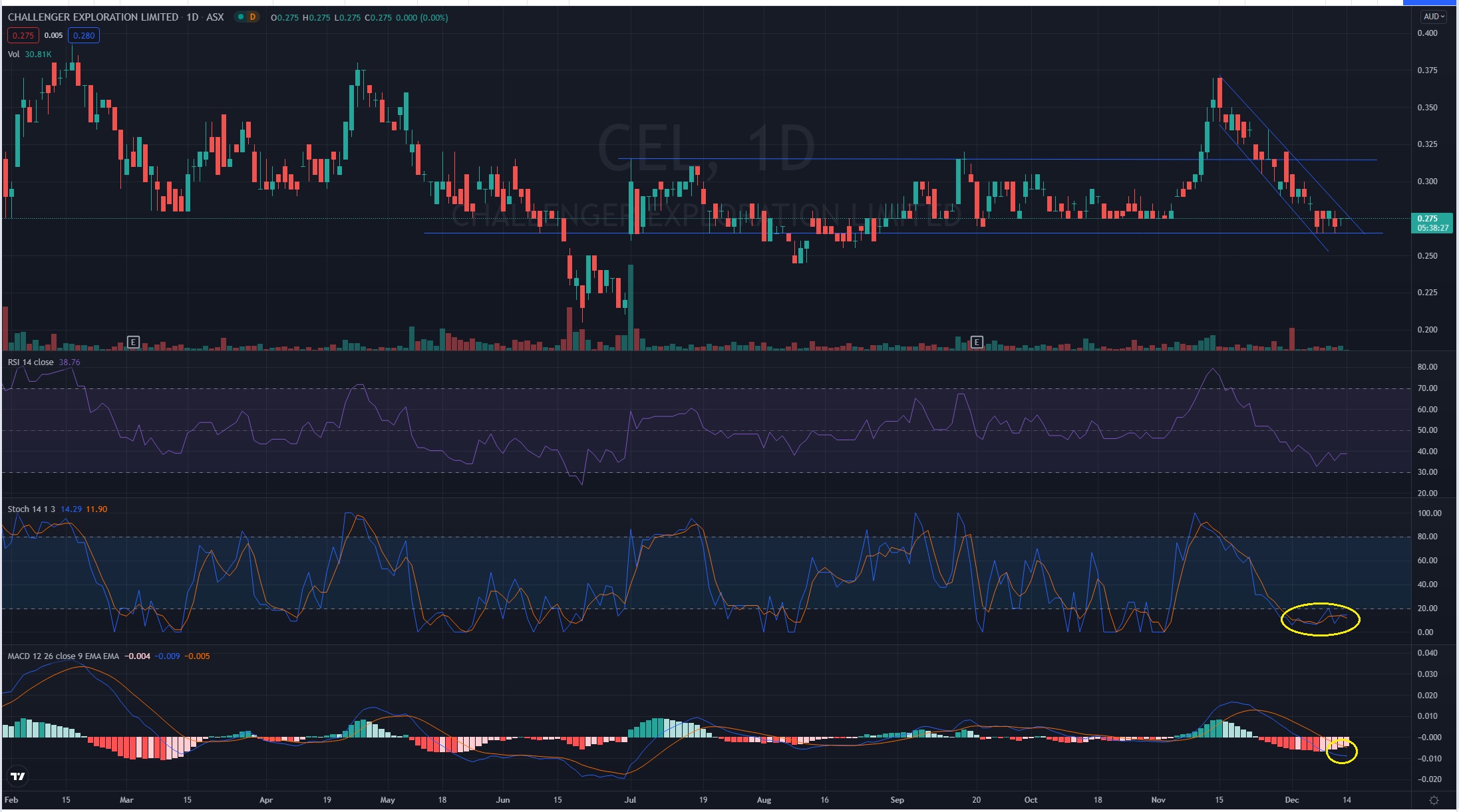Open the AUD currency dropdown
The image size is (1459, 812).
1432,17
